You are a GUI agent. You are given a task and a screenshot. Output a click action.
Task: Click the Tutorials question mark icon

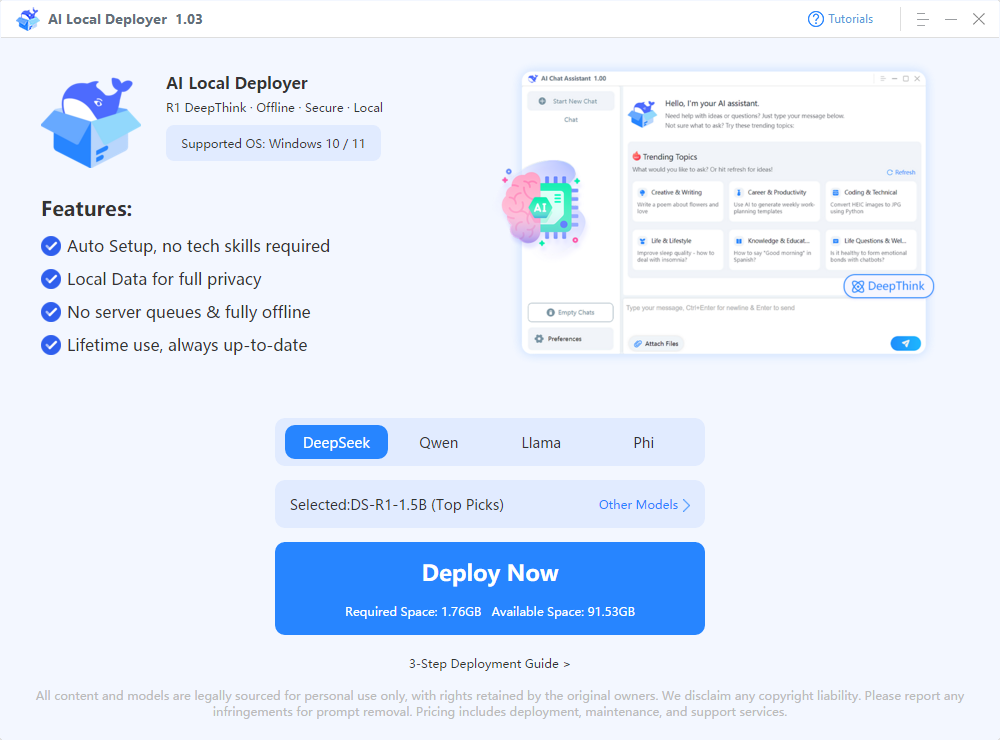[816, 19]
